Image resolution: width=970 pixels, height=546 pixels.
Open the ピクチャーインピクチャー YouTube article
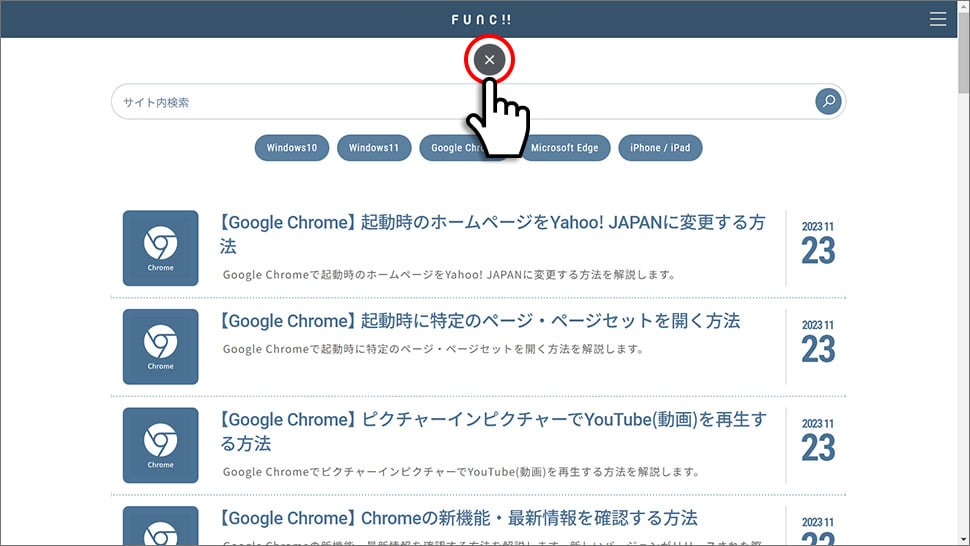pos(493,432)
